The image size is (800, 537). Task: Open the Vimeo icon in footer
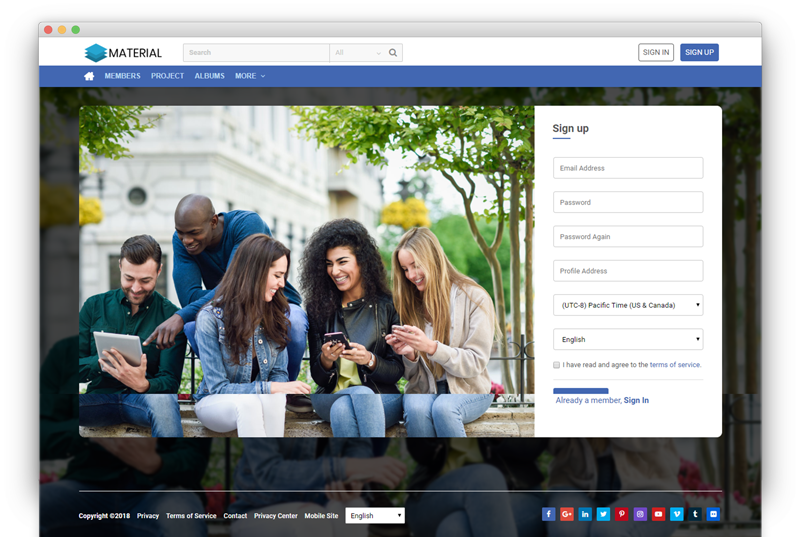click(x=677, y=514)
